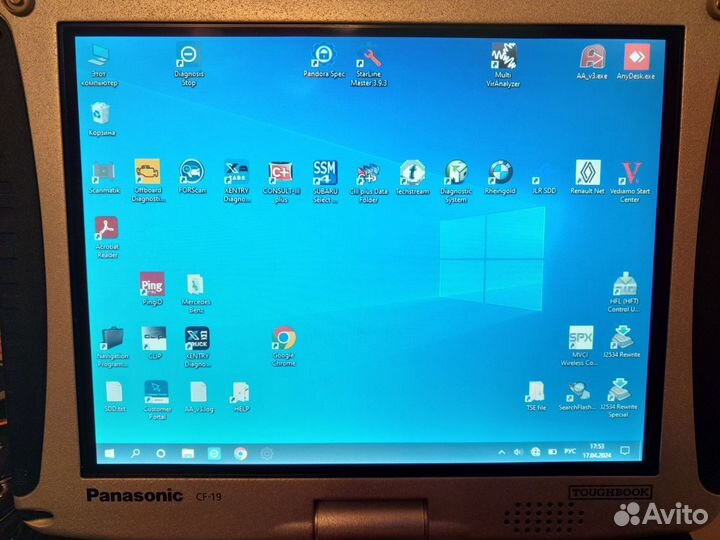Select the AA_v3.log file

coord(199,397)
